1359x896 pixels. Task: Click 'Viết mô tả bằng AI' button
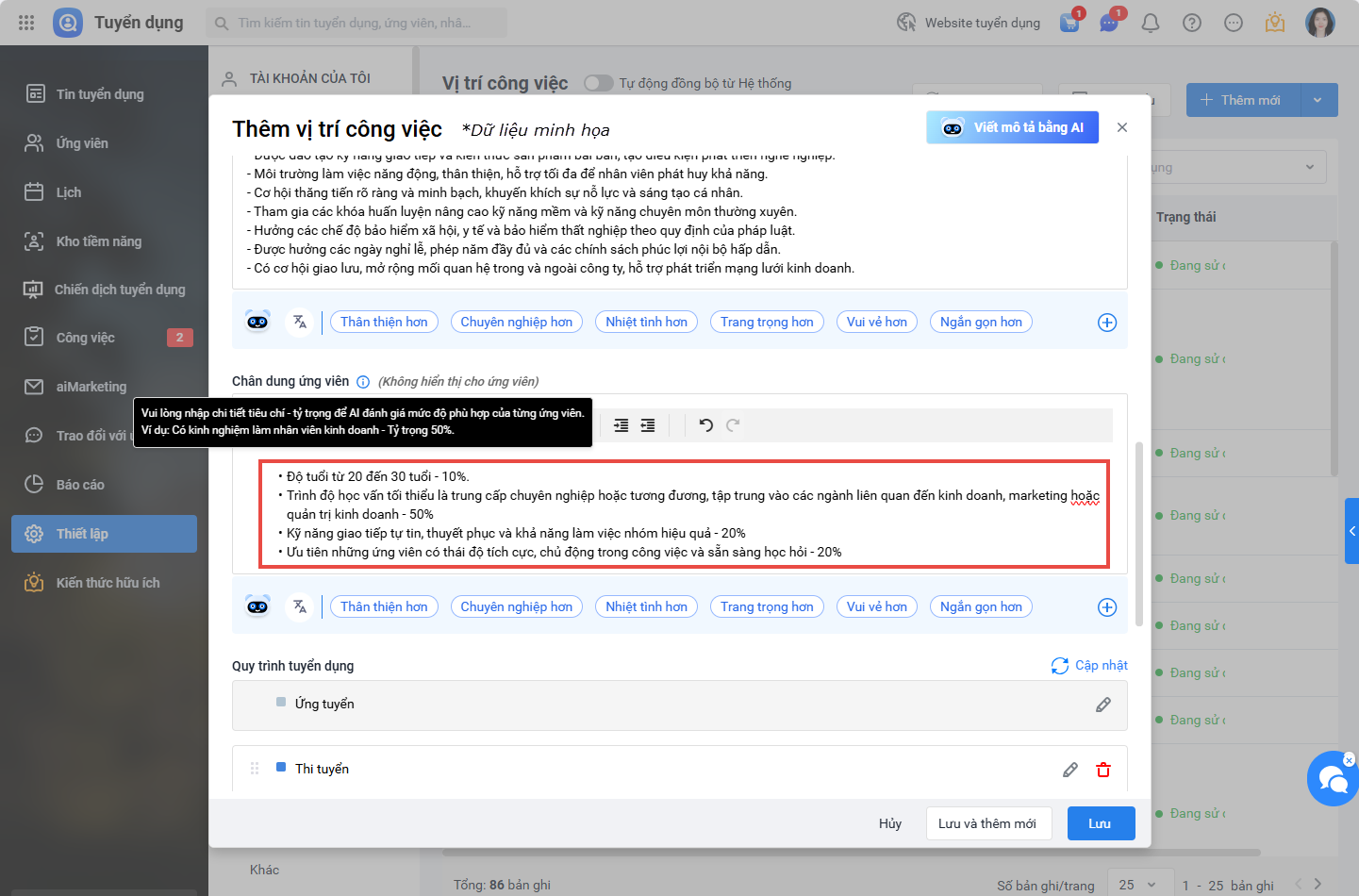(1012, 127)
